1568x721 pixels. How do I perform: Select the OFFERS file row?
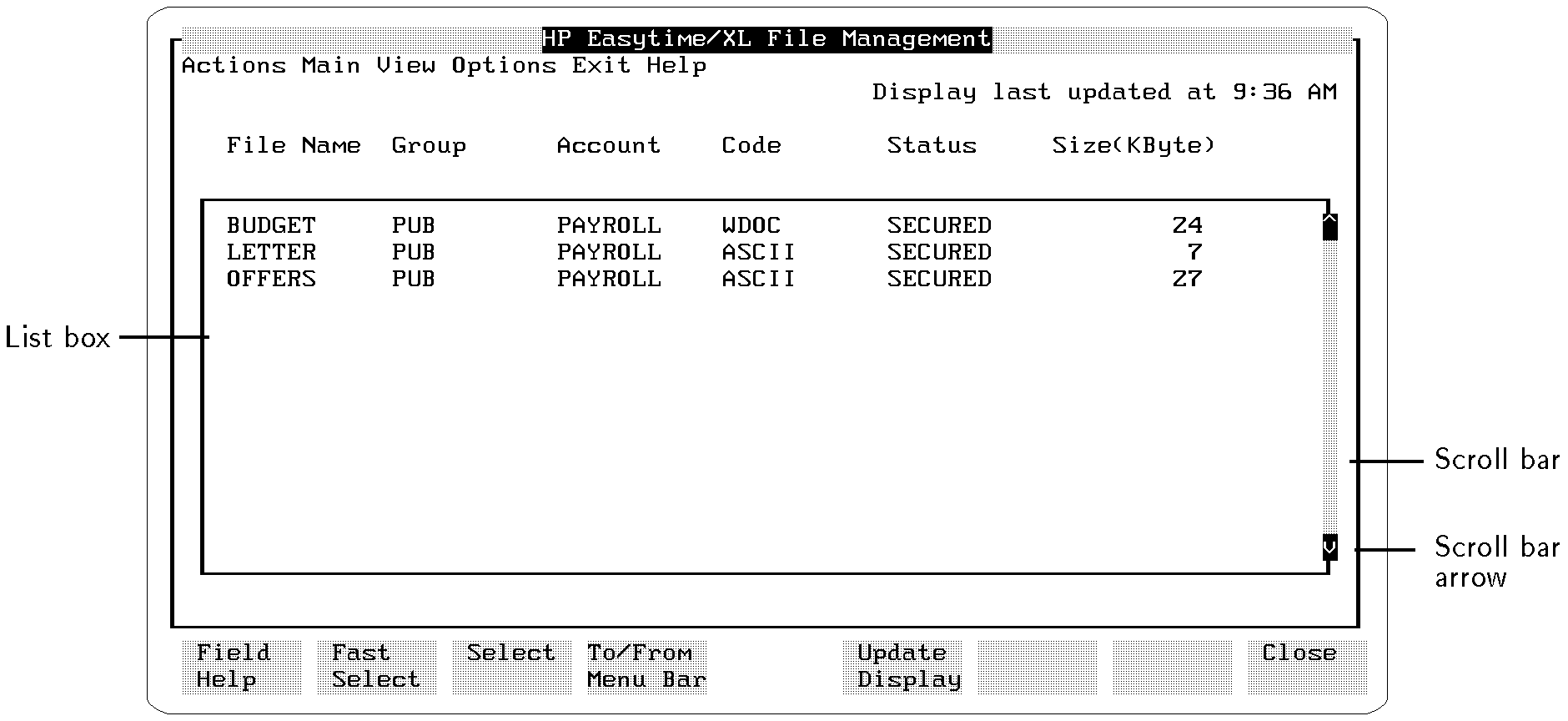point(271,280)
